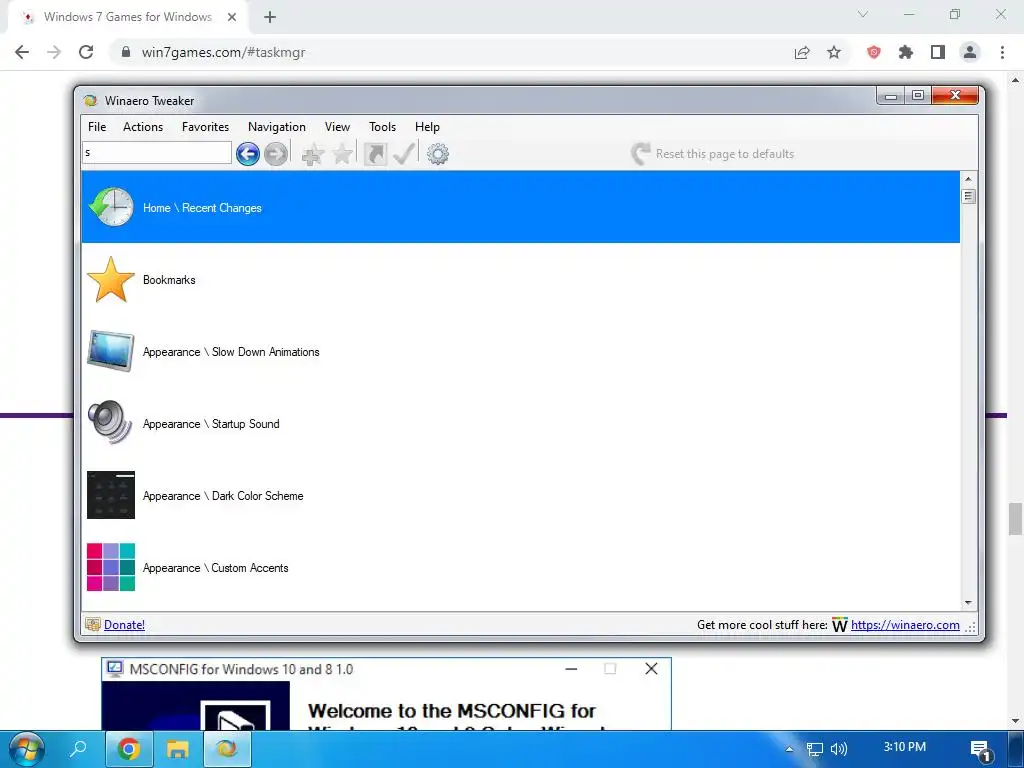
Task: Open a new Chrome tab with plus button
Action: (x=270, y=18)
